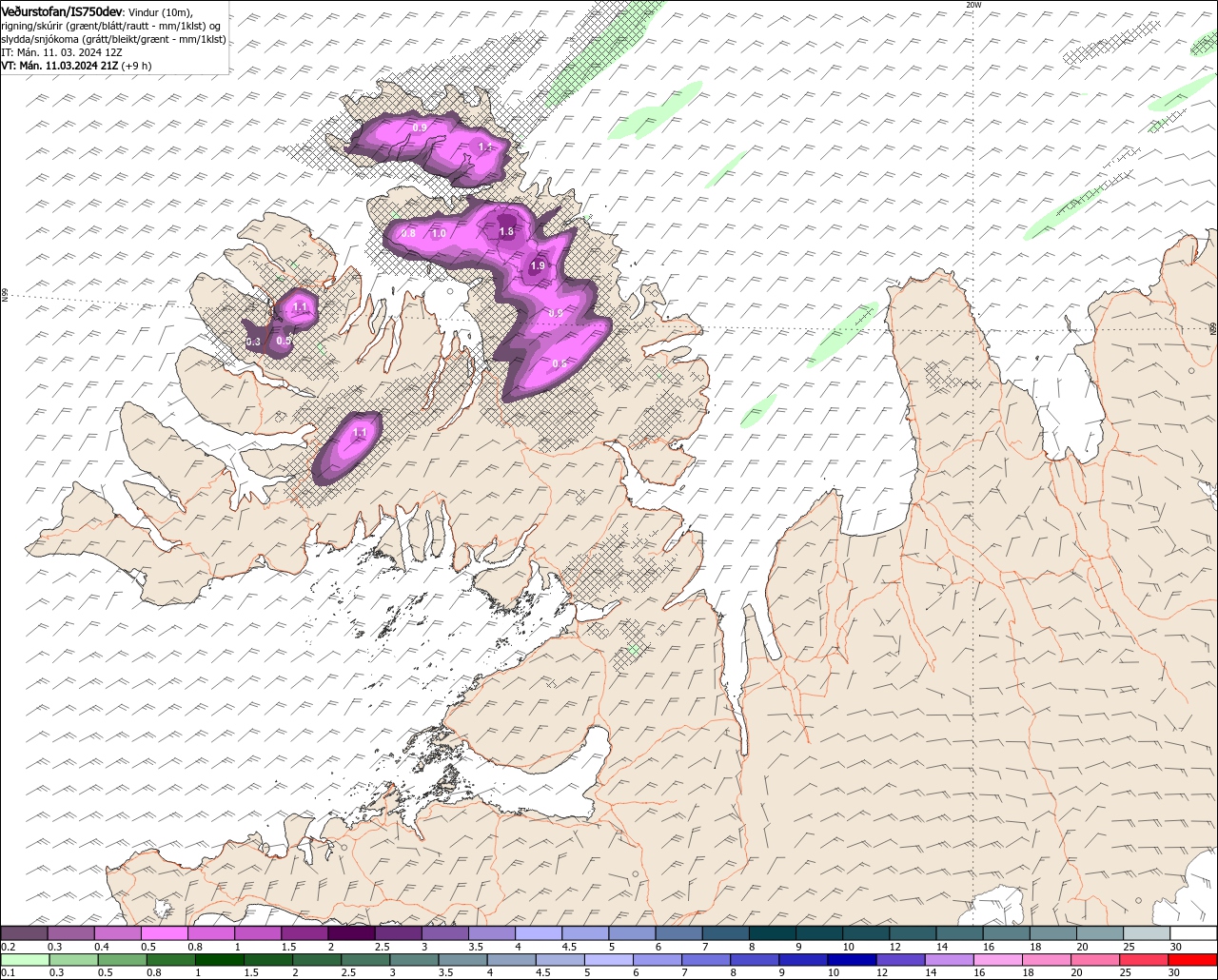Image resolution: width=1218 pixels, height=980 pixels.
Task: Click the Veðurstofan/IS750dev title text
Action: (x=62, y=11)
